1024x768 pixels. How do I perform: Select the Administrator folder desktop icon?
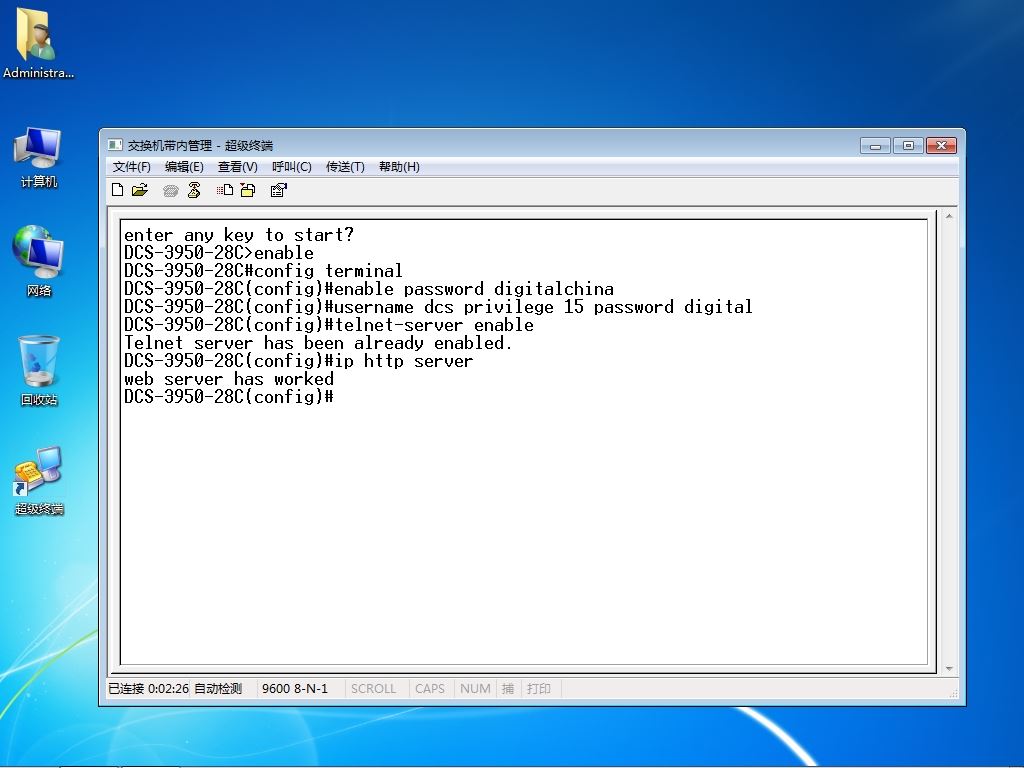pos(38,43)
